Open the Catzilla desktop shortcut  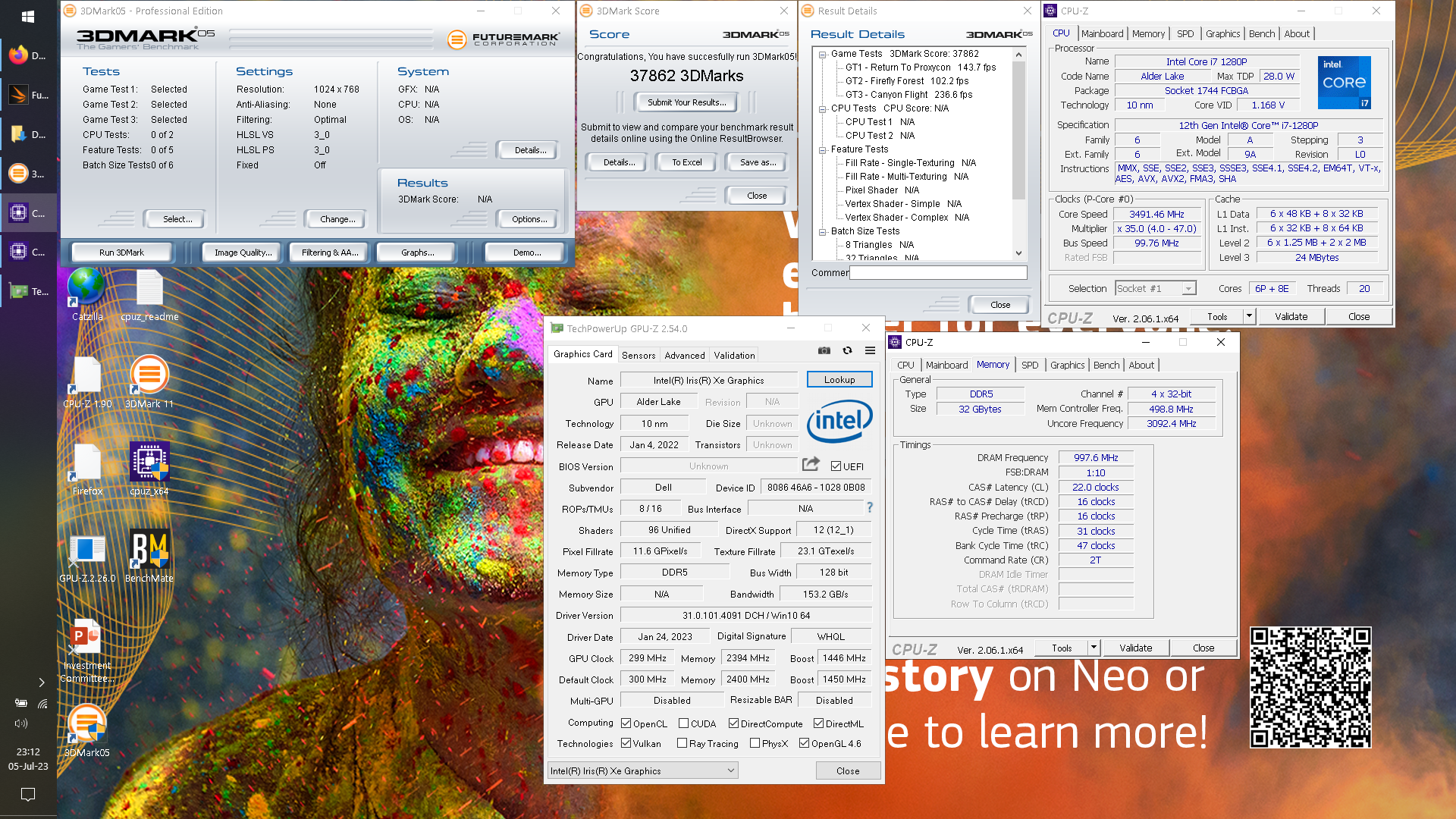tap(87, 294)
